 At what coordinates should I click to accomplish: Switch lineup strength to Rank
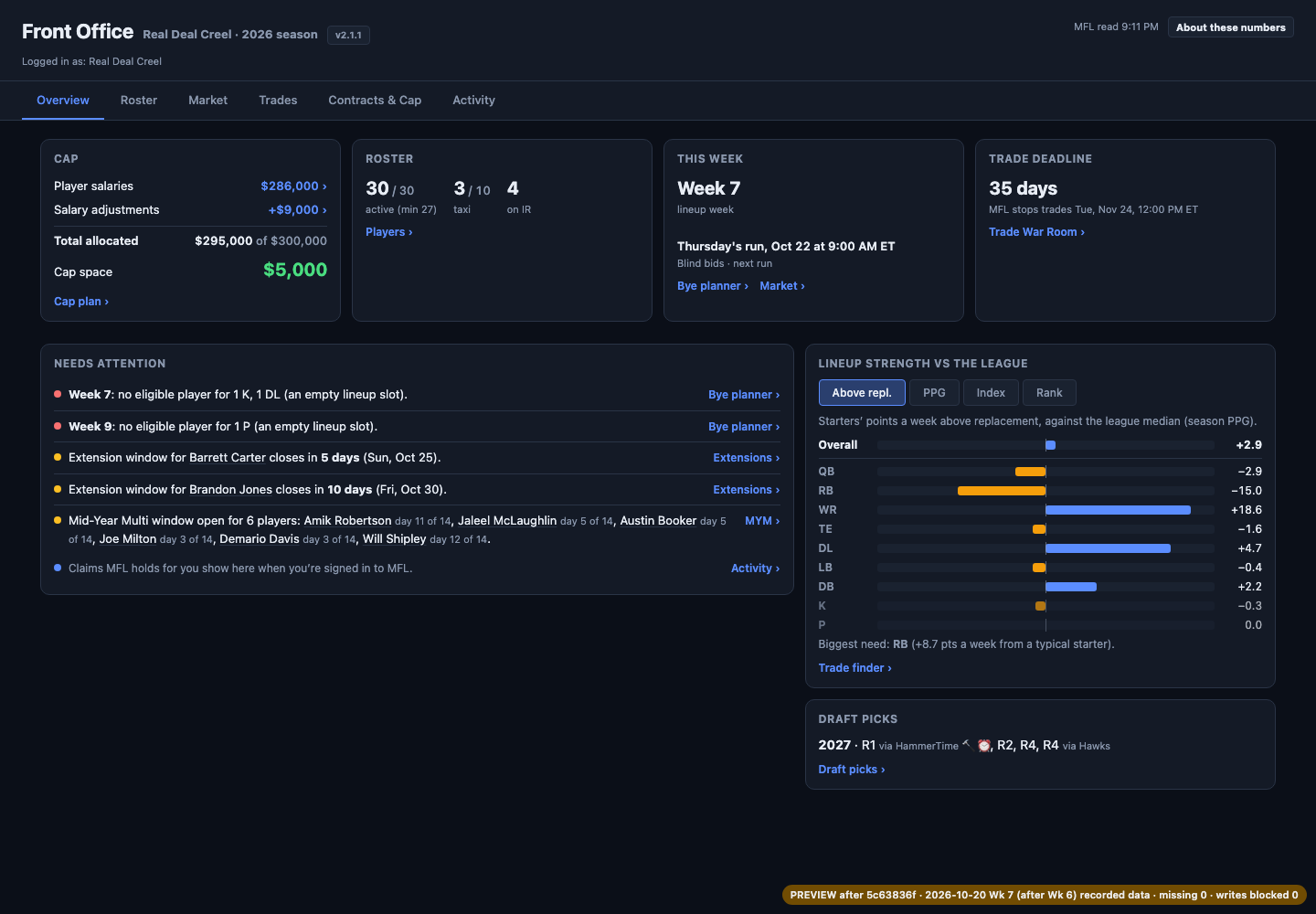coord(1049,393)
